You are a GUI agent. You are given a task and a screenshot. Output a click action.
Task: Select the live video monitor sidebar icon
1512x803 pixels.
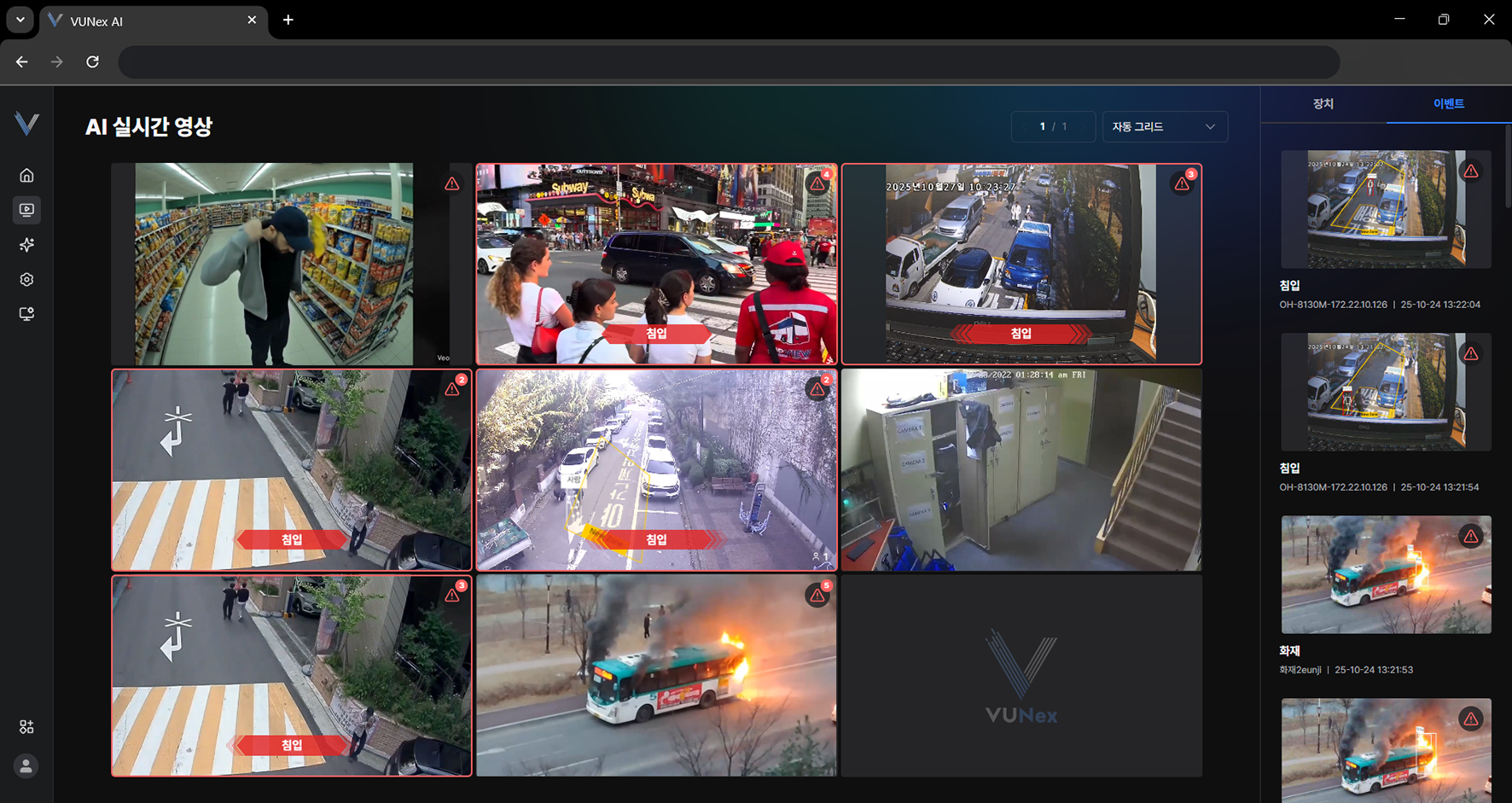pos(26,210)
